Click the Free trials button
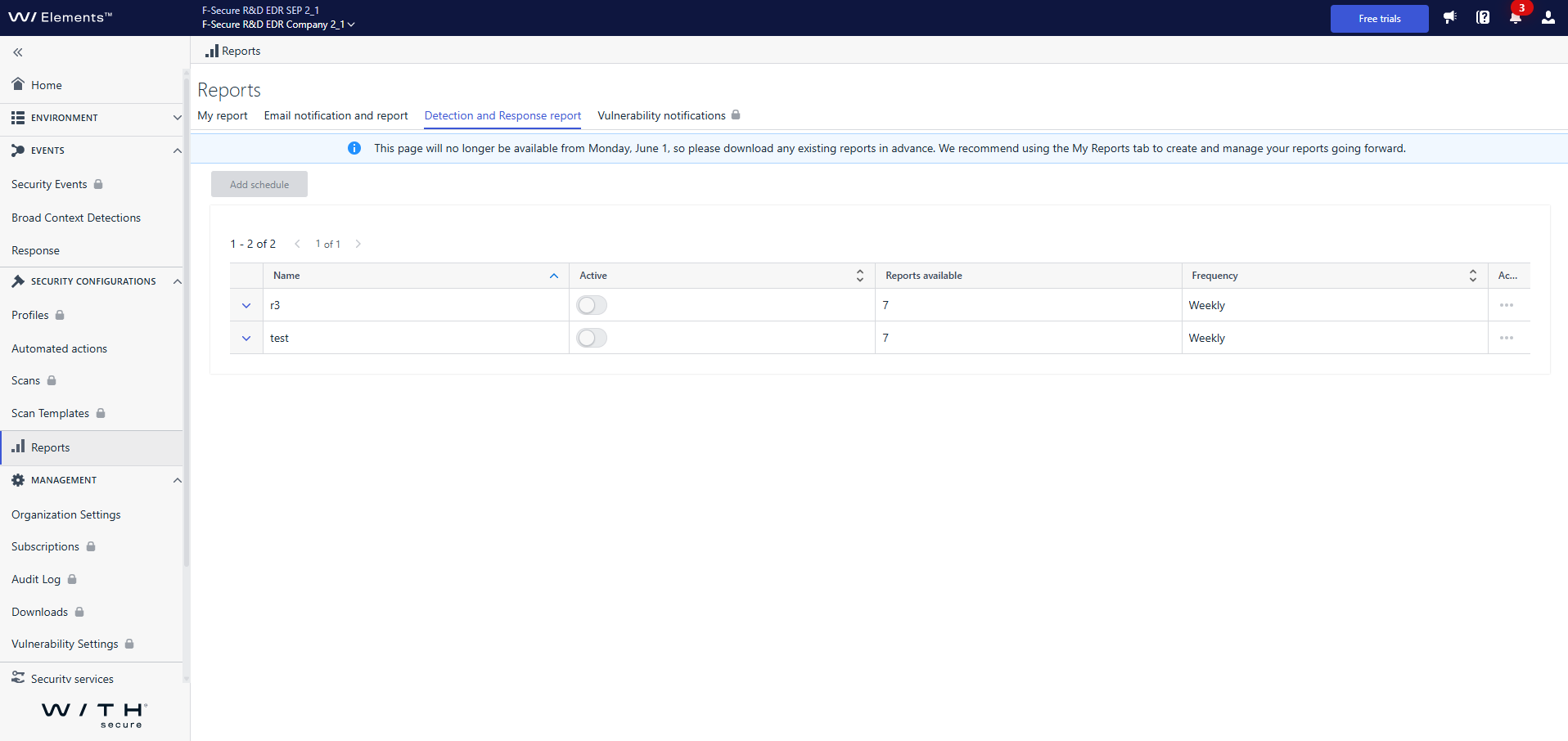The height and width of the screenshot is (741, 1568). click(1379, 18)
